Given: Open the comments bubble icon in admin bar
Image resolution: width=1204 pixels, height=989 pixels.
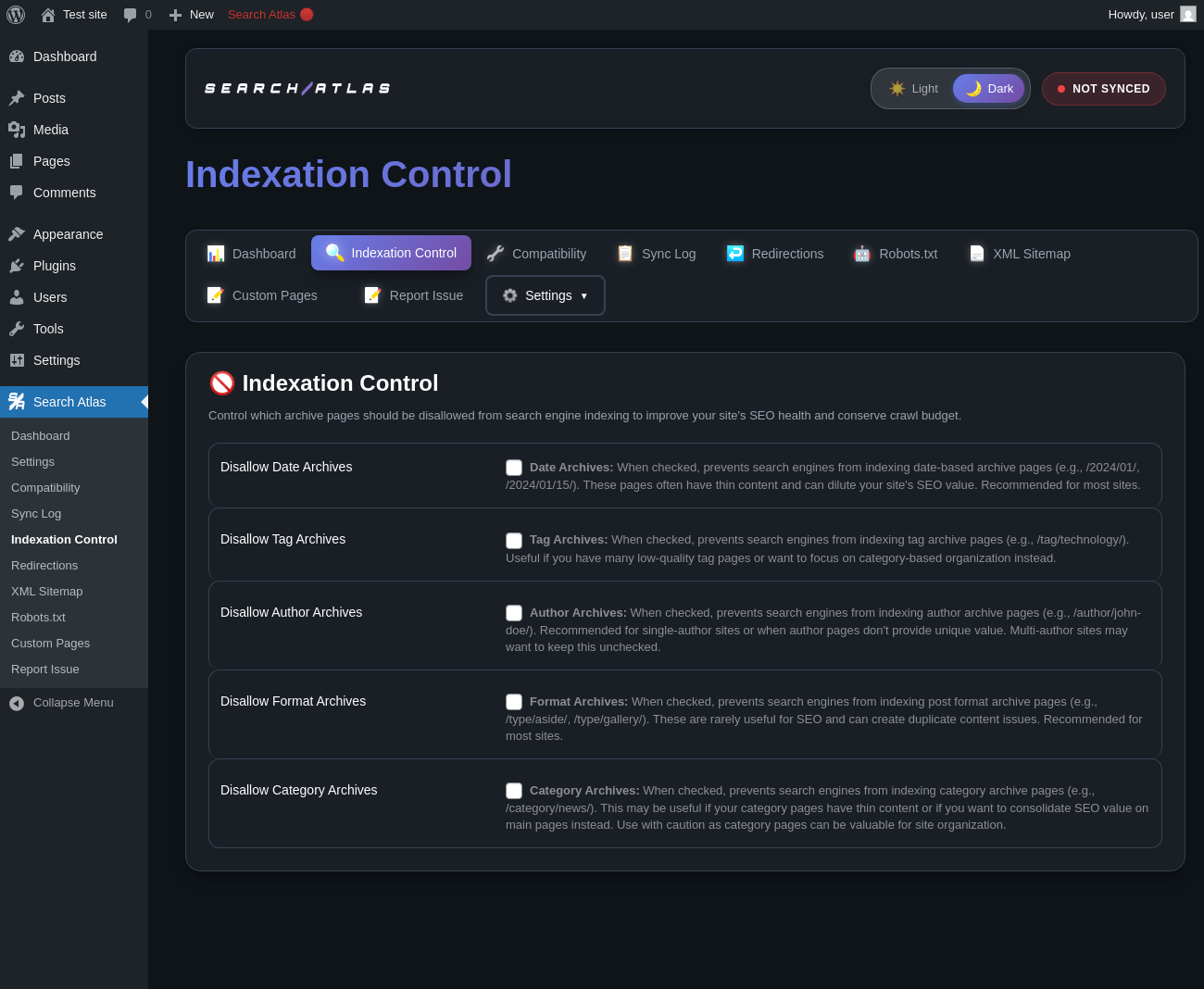Looking at the screenshot, I should pyautogui.click(x=130, y=15).
